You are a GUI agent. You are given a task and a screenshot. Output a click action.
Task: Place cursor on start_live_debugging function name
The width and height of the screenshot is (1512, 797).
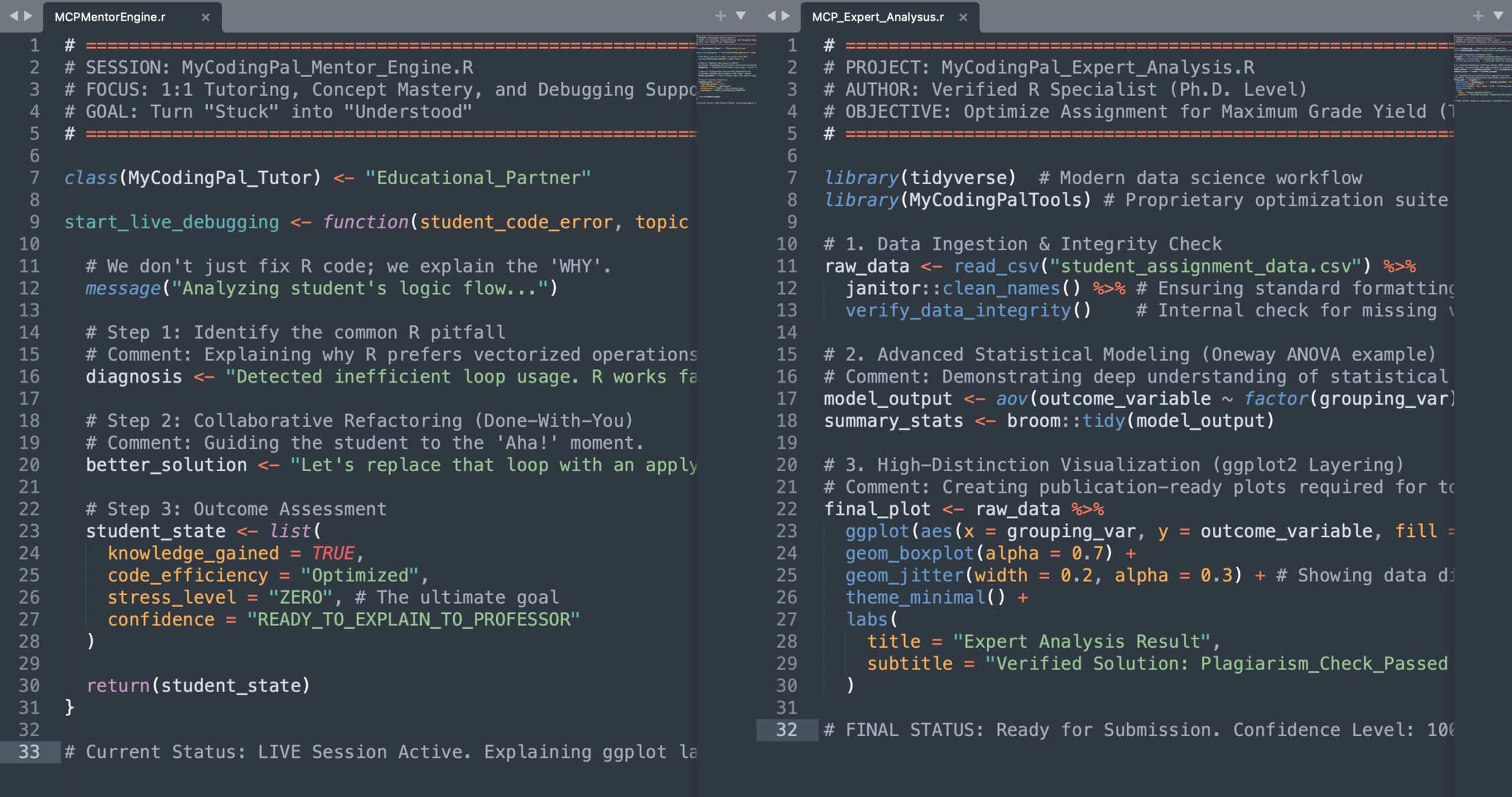[171, 222]
